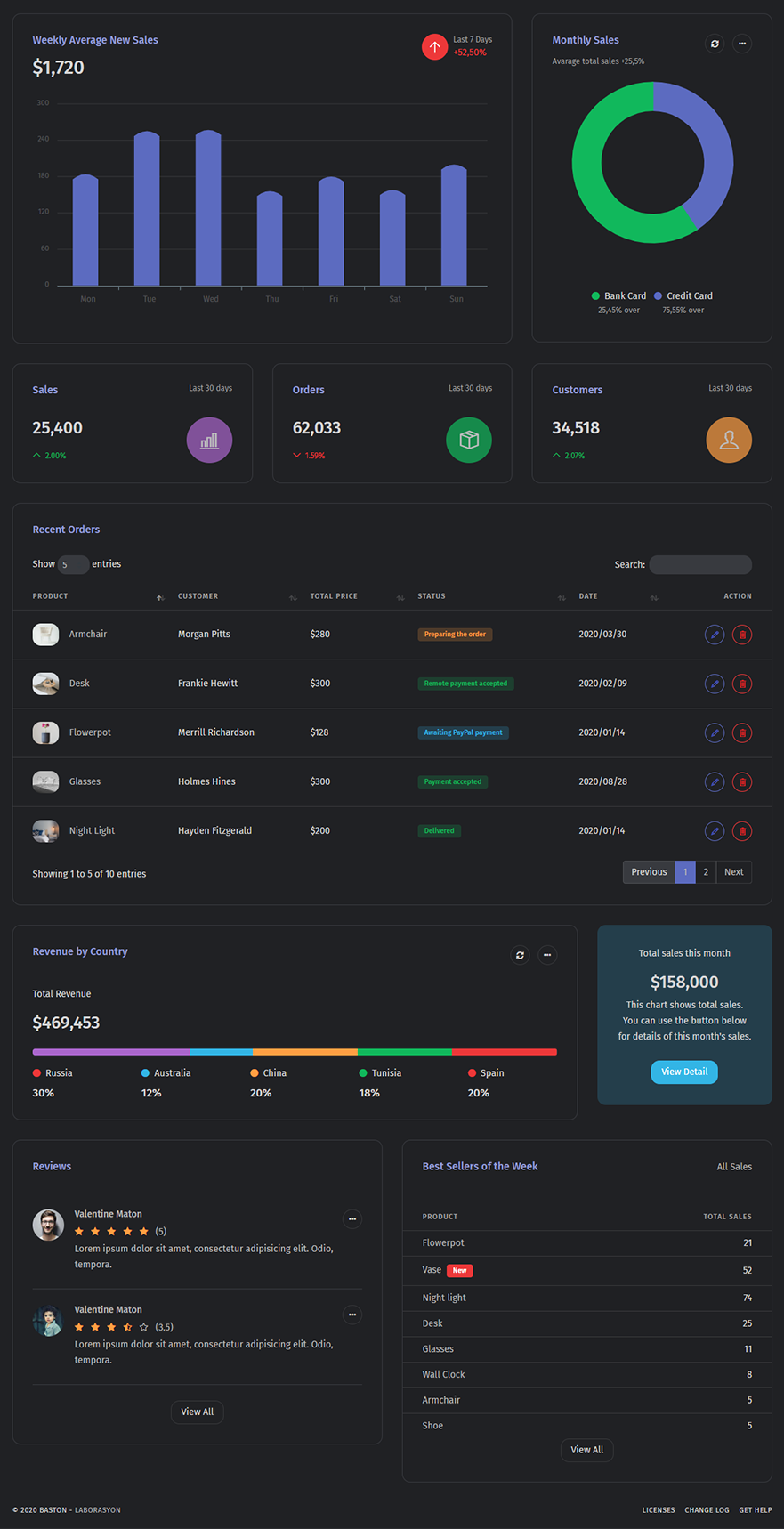The height and width of the screenshot is (1529, 784).
Task: Open the Show entries count dropdown
Action: (x=73, y=564)
